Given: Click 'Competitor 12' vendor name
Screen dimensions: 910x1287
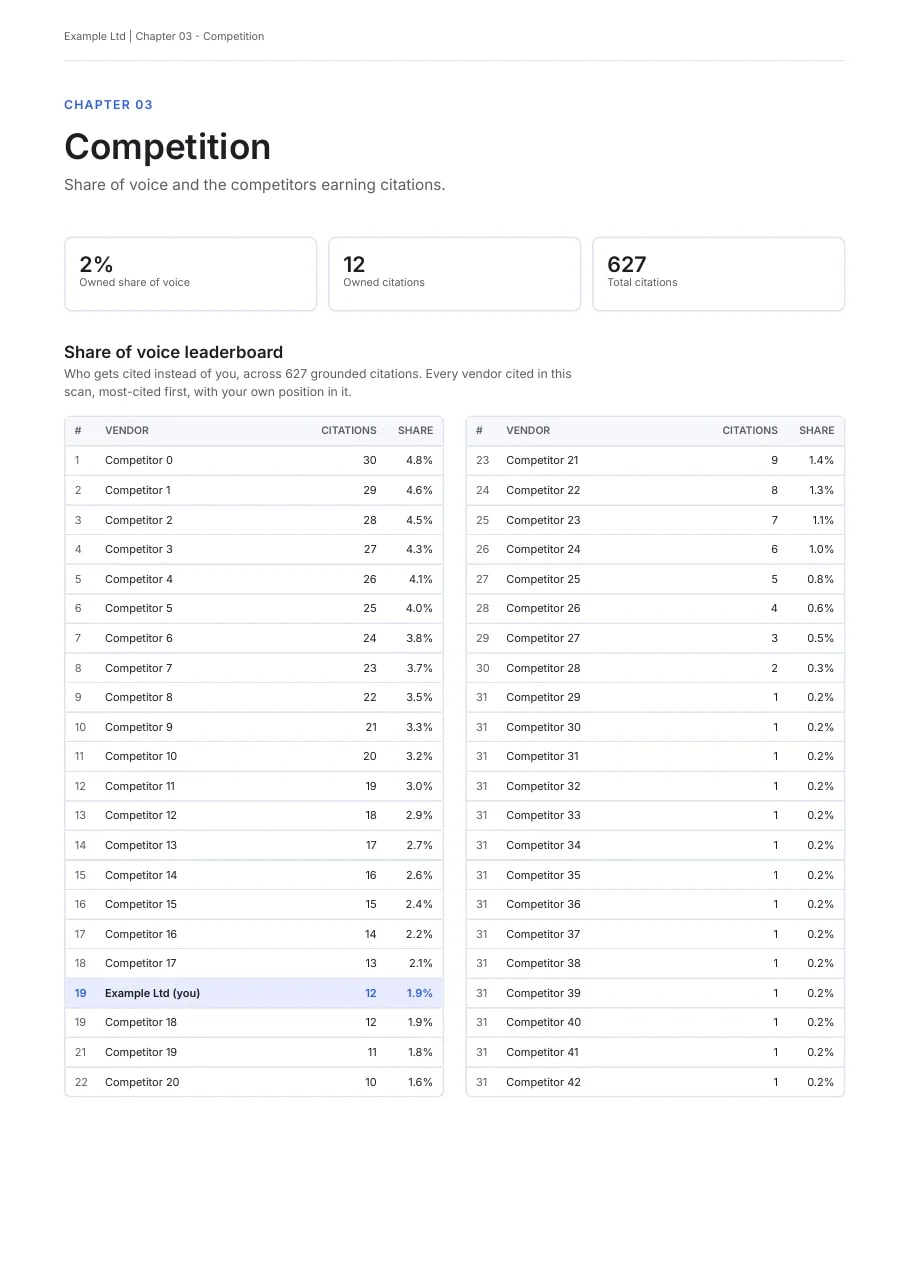Looking at the screenshot, I should tap(141, 815).
